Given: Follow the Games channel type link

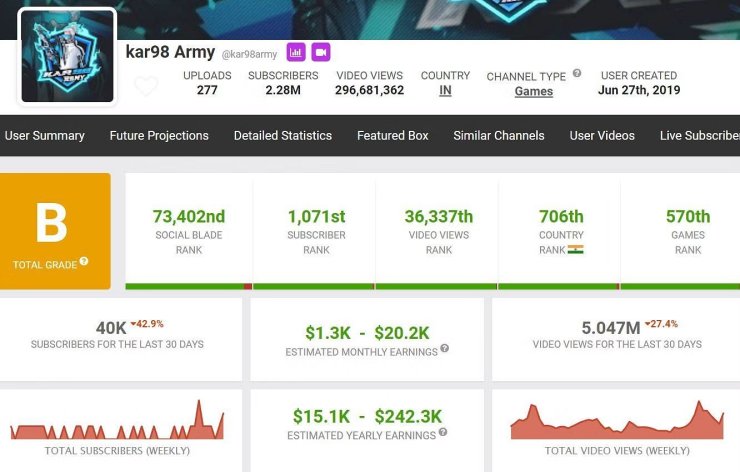Looking at the screenshot, I should coord(534,91).
